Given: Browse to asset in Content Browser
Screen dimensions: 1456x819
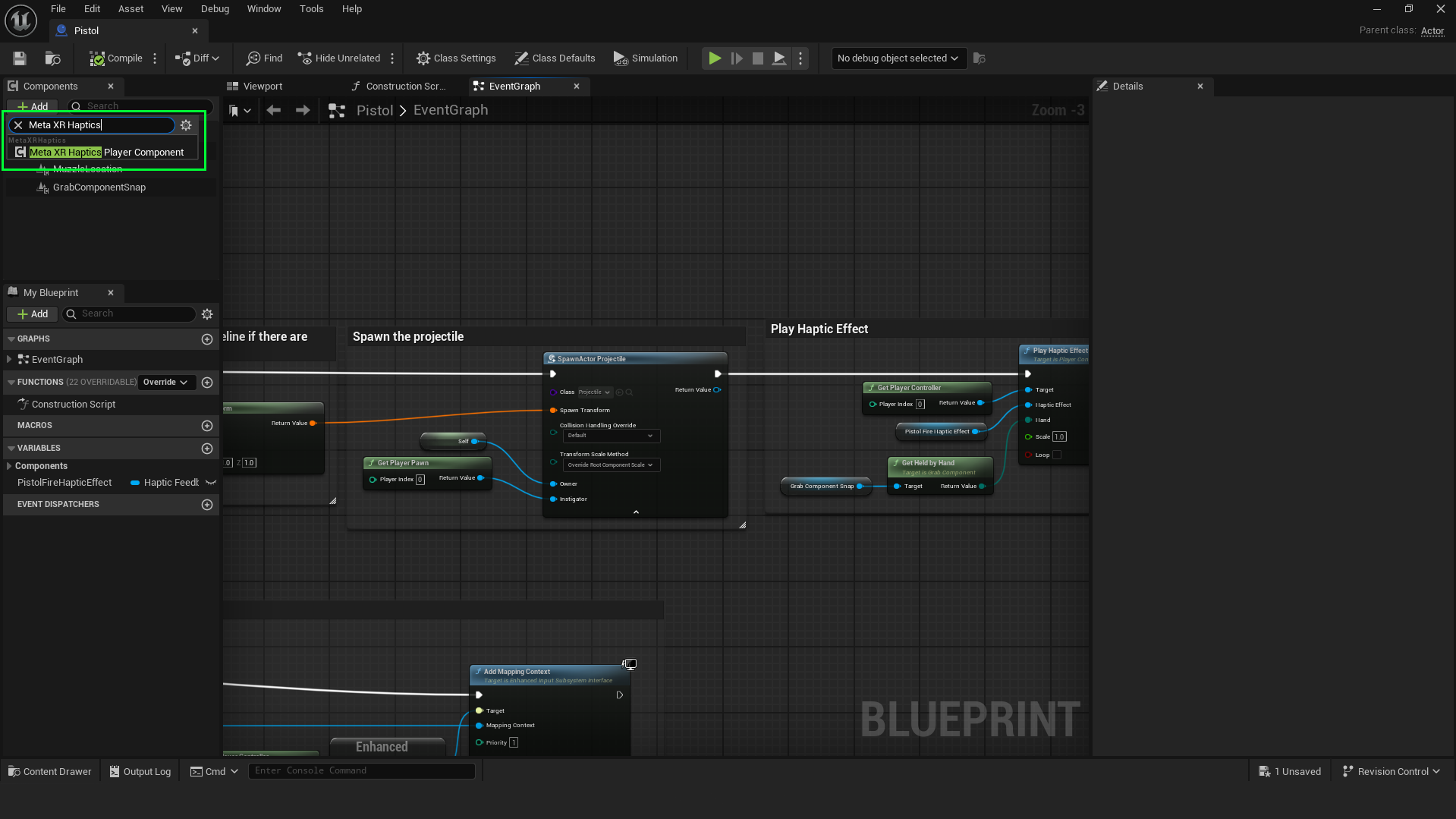Looking at the screenshot, I should coord(52,58).
